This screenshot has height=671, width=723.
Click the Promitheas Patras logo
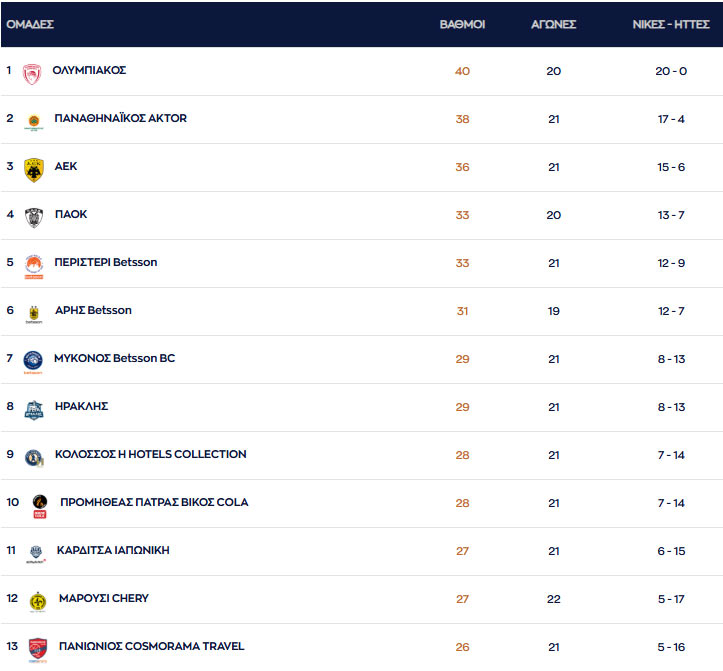[x=39, y=504]
